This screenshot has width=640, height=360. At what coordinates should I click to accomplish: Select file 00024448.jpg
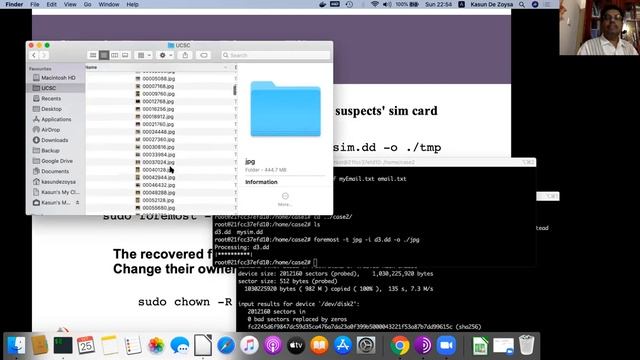[158, 132]
